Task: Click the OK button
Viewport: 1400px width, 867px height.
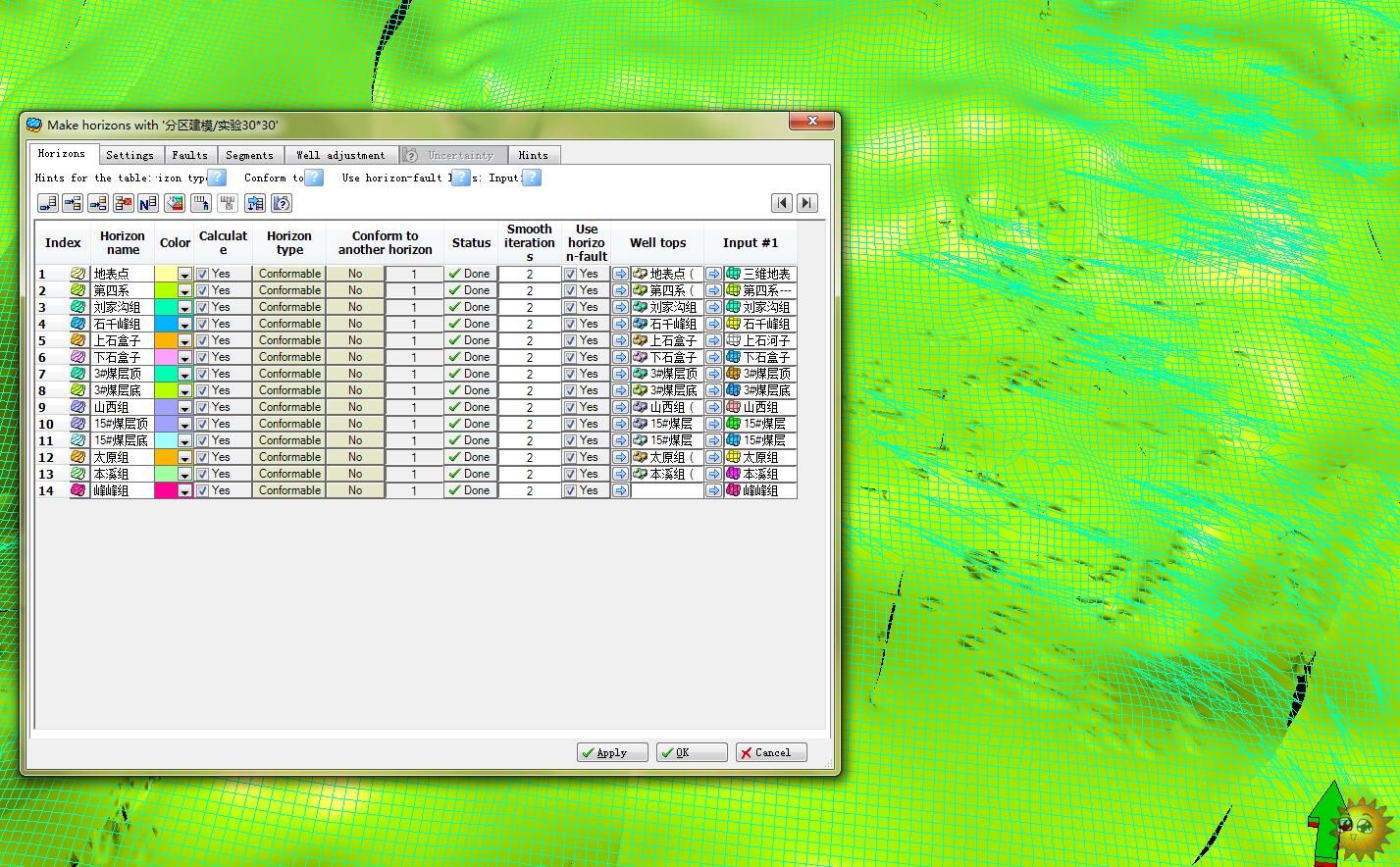Action: [692, 752]
